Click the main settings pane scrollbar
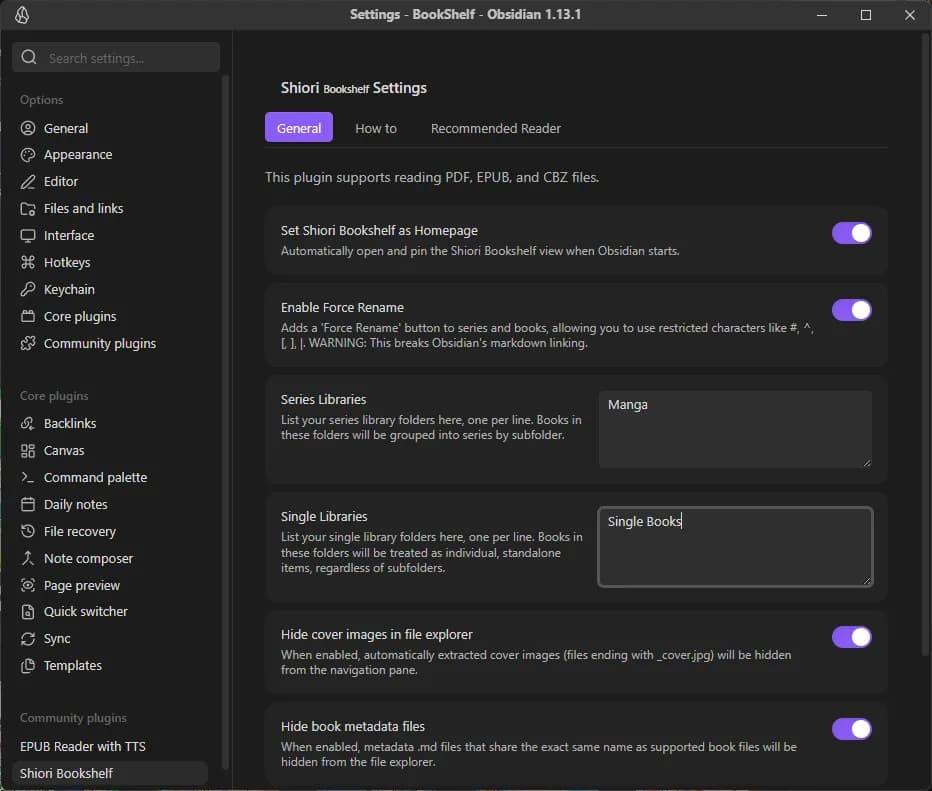 pos(926,345)
